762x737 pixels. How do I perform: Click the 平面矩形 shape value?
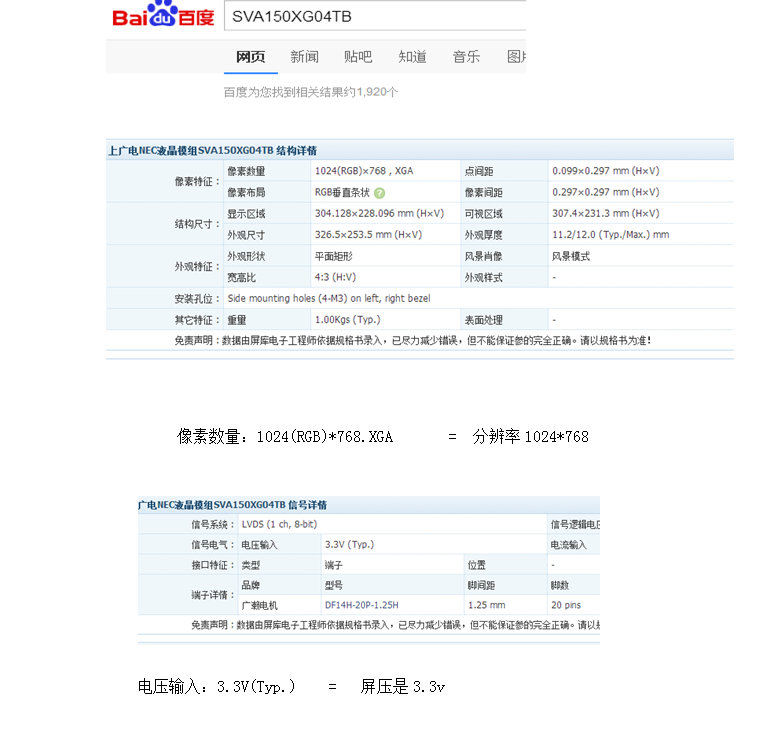[333, 256]
